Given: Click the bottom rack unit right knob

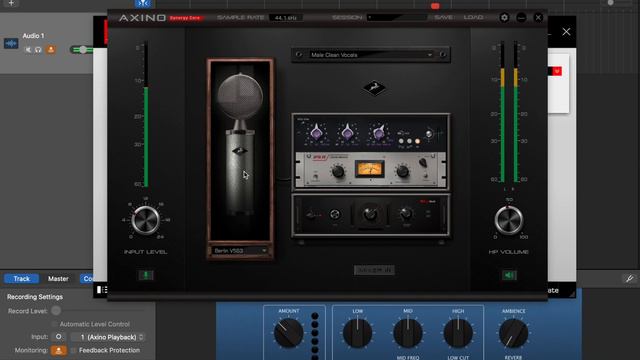Looking at the screenshot, I should 406,213.
